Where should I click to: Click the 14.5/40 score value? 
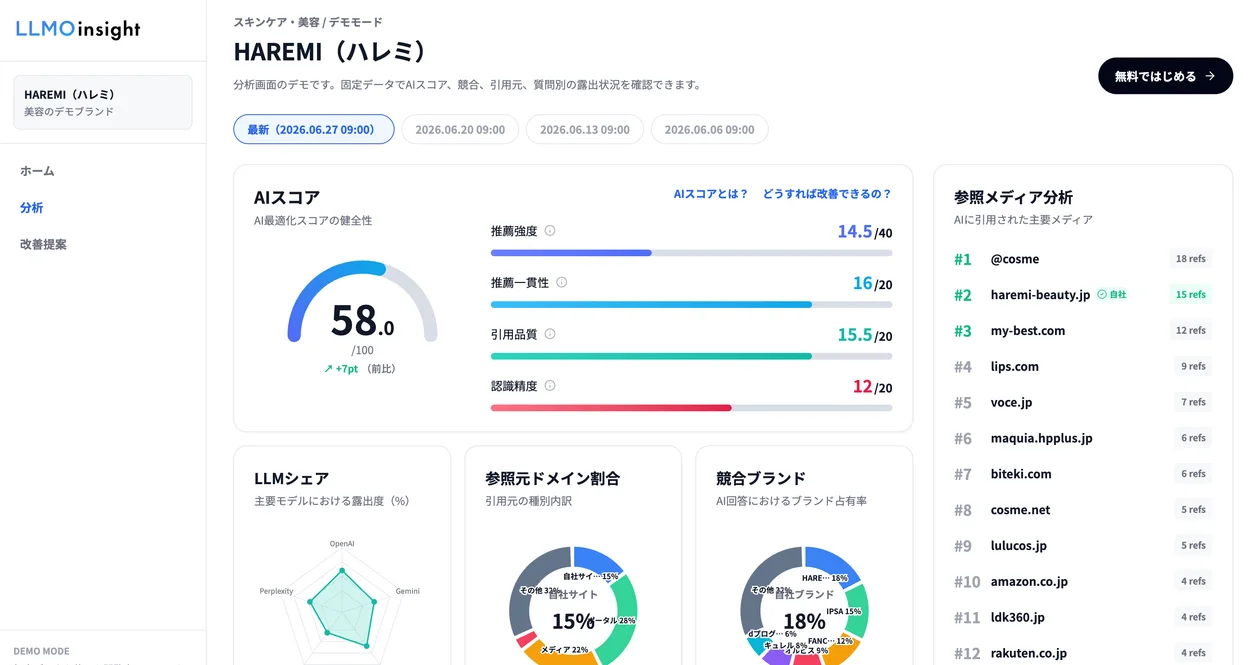coord(865,232)
